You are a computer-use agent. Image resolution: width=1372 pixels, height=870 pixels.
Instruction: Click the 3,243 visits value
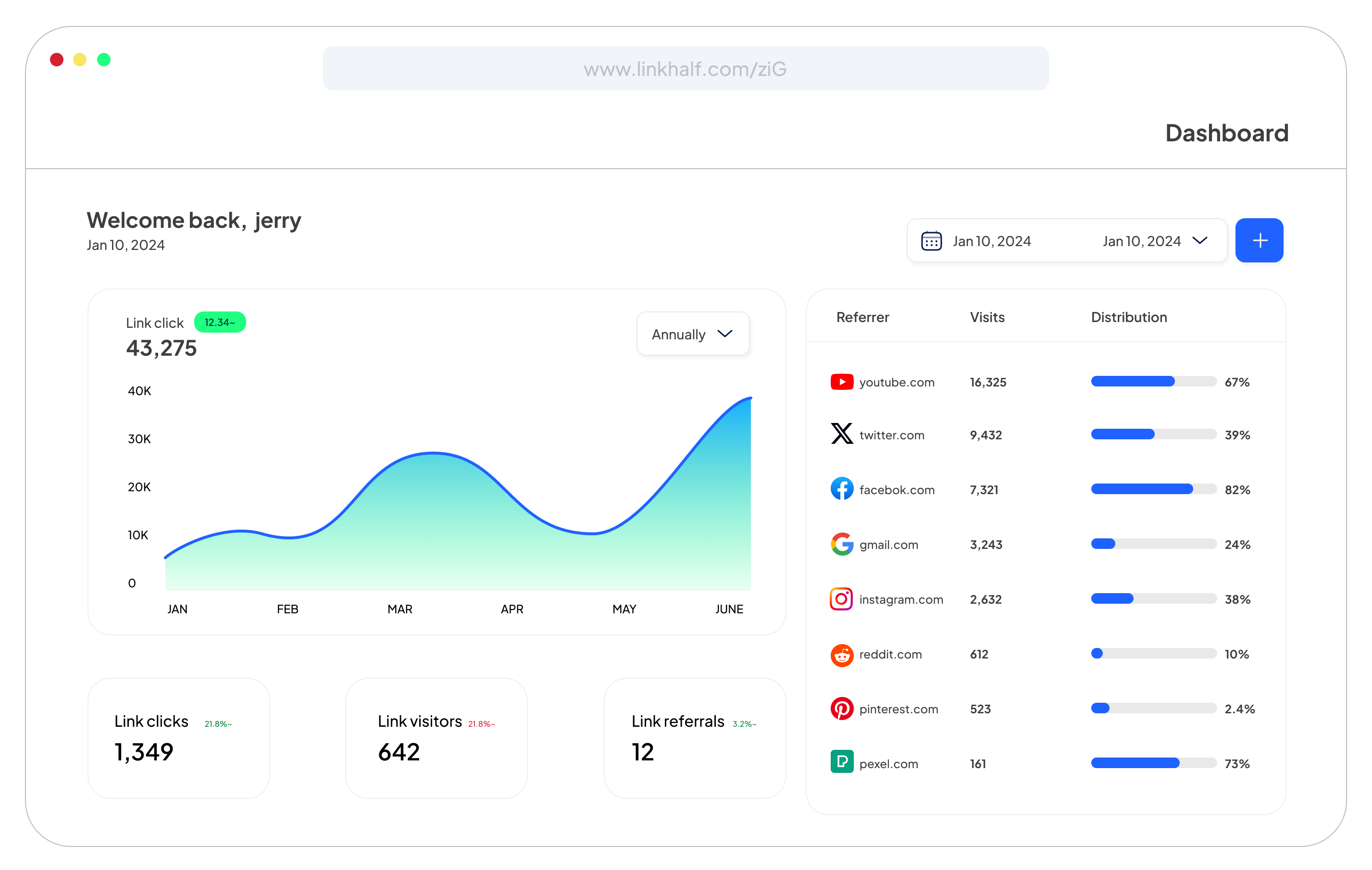point(985,545)
